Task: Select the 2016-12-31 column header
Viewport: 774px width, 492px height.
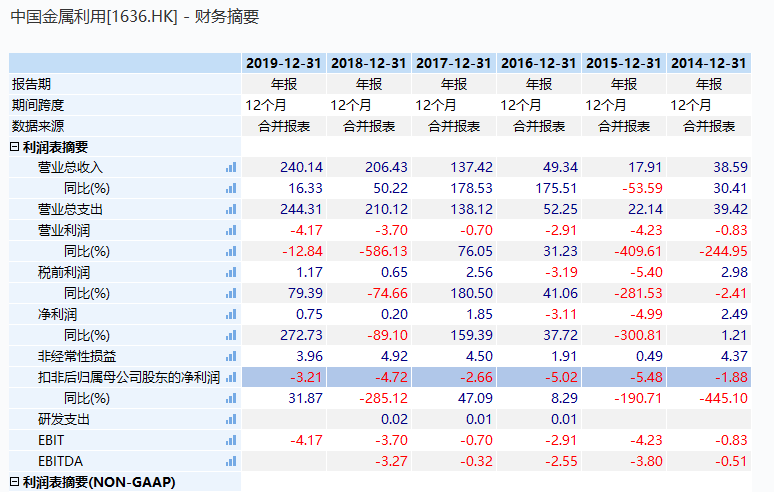Action: click(538, 63)
